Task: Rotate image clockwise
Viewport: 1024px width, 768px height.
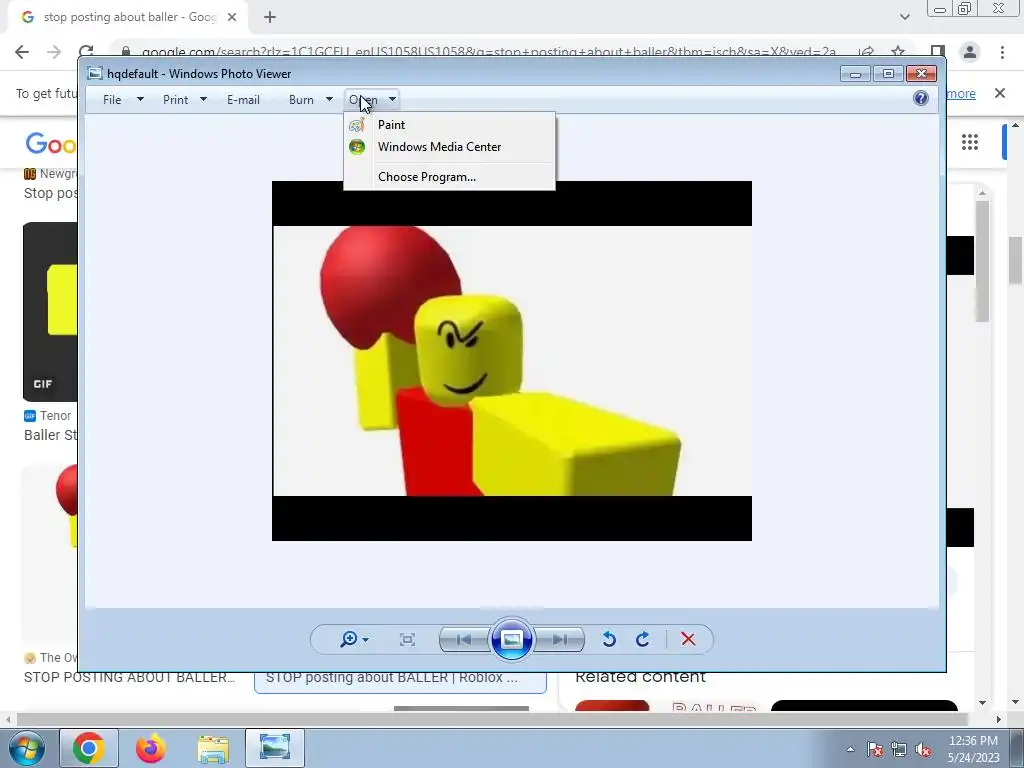Action: [x=643, y=639]
